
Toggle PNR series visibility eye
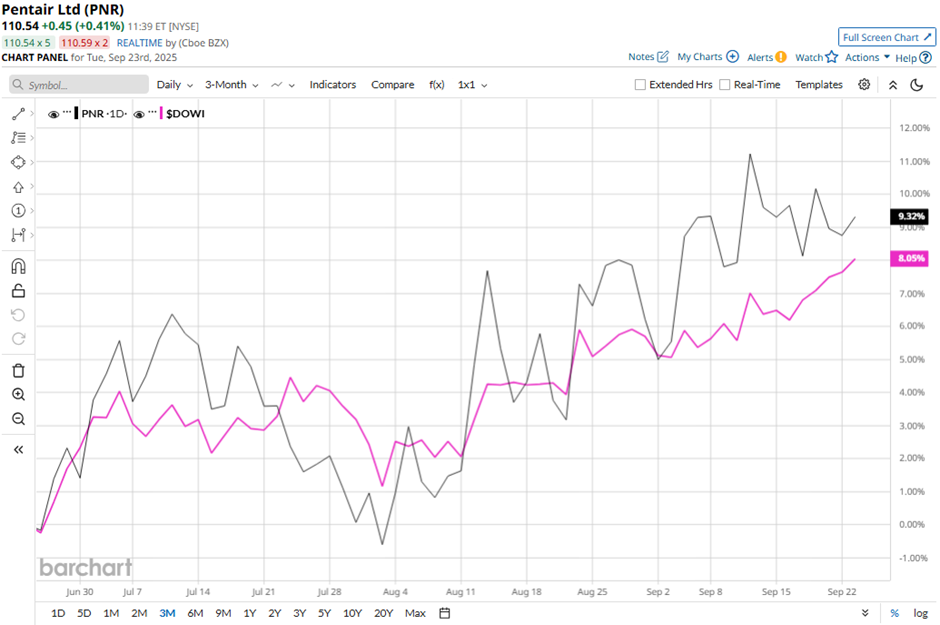[53, 114]
